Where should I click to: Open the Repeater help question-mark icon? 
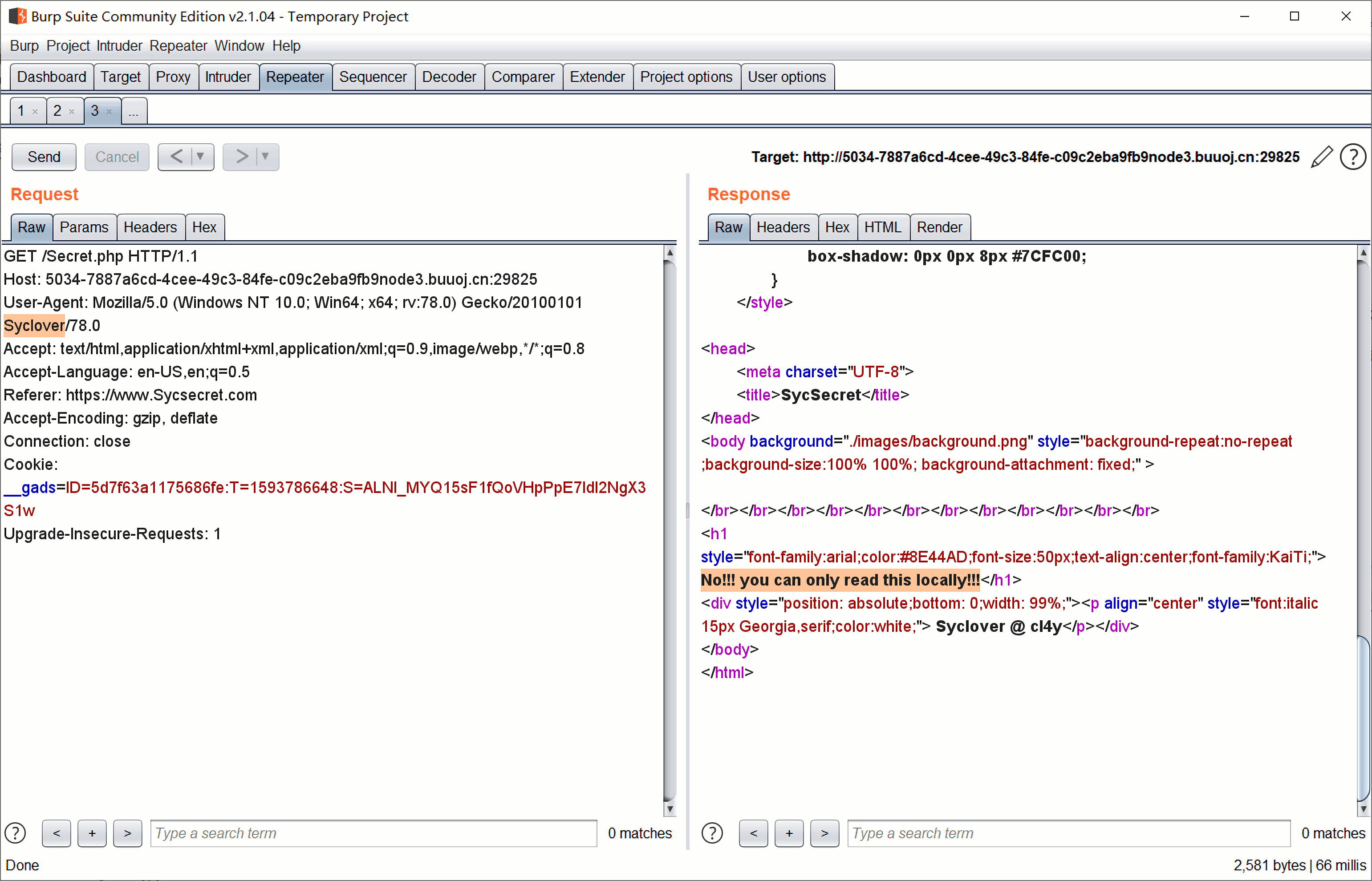pyautogui.click(x=1353, y=157)
